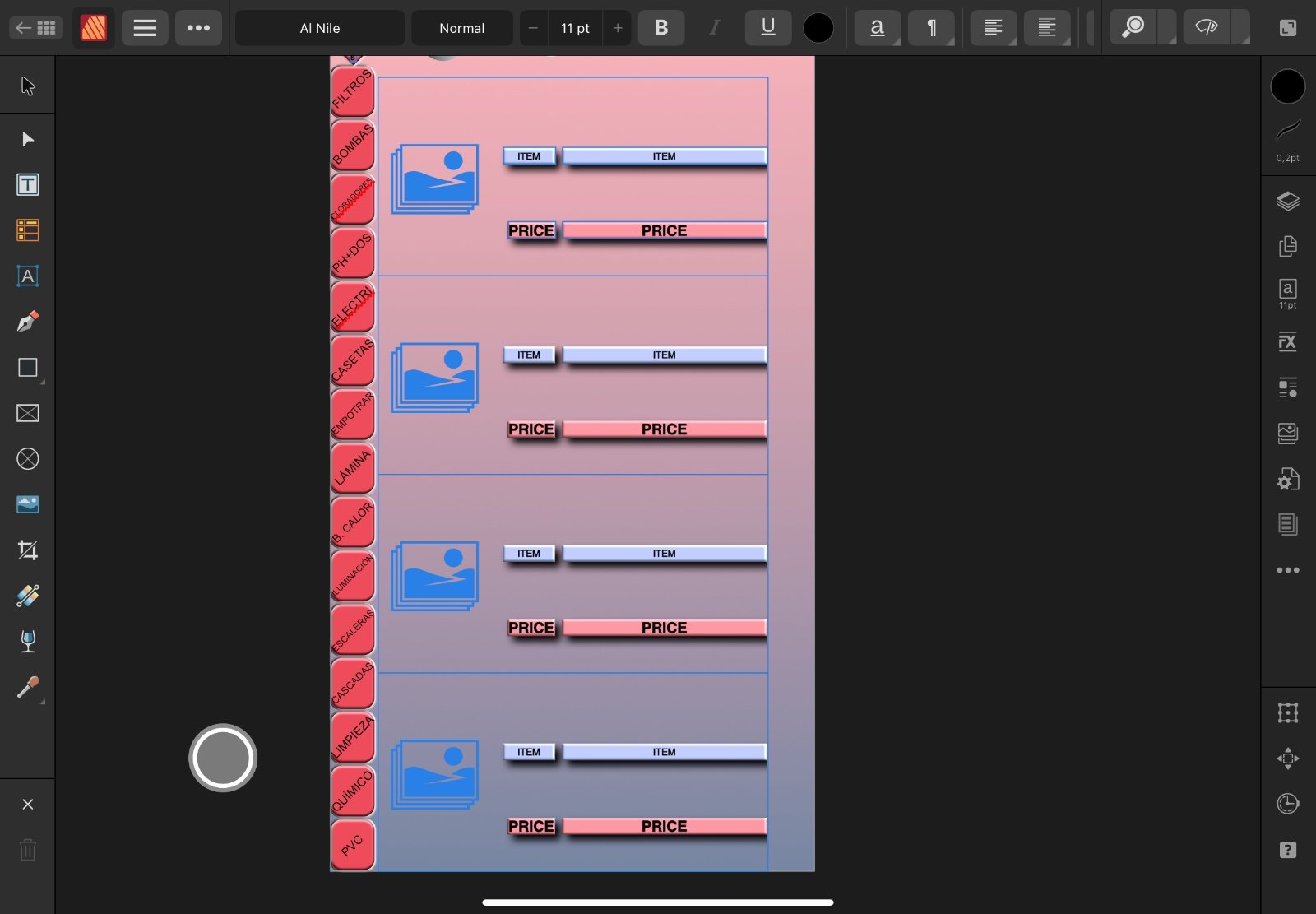
Task: Select the Crop tool
Action: coord(27,550)
